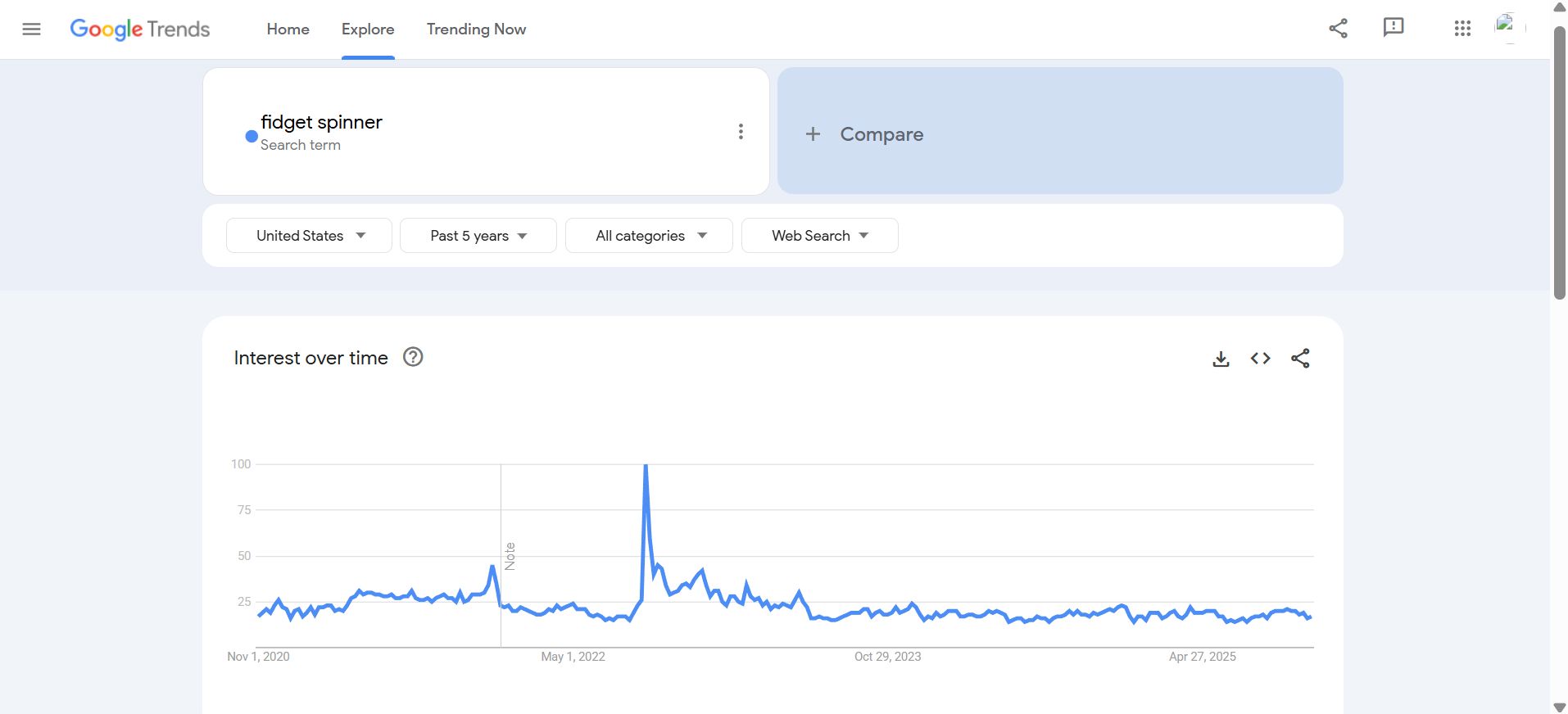
Task: Open the hamburger main menu
Action: pos(31,29)
